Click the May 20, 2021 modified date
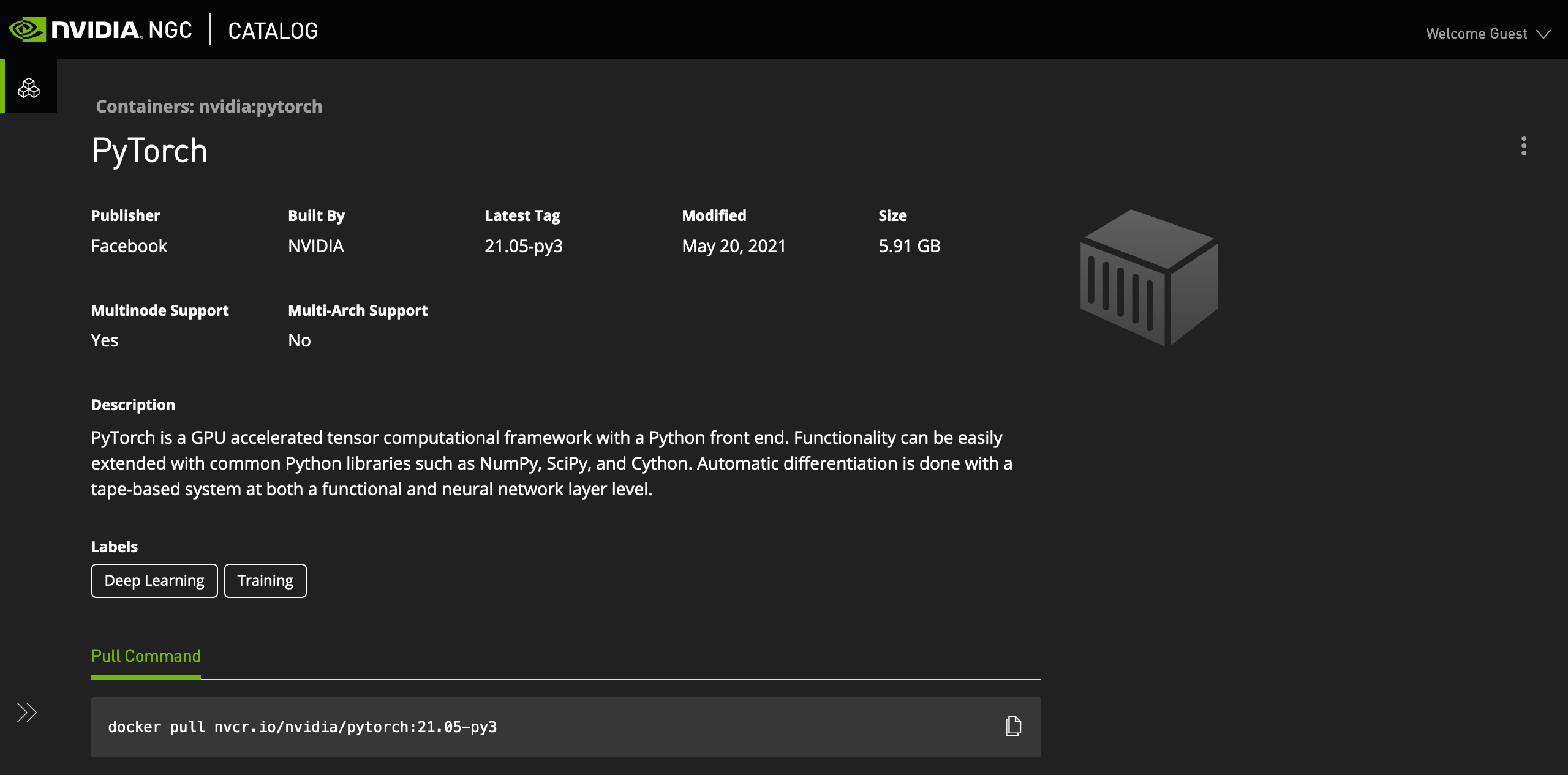1568x775 pixels. (734, 246)
